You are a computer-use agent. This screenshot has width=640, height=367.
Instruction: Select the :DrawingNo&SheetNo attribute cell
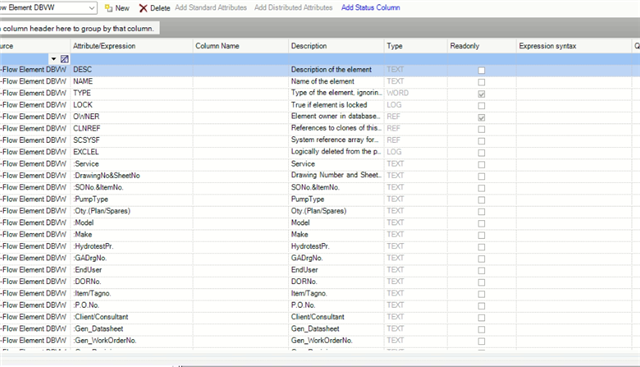(x=132, y=176)
